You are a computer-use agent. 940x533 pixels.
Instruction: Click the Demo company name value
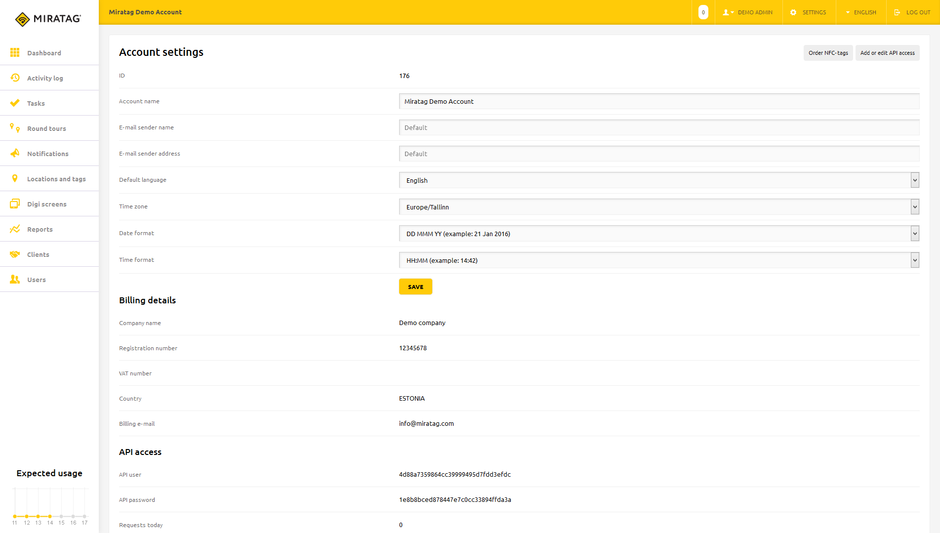[422, 323]
